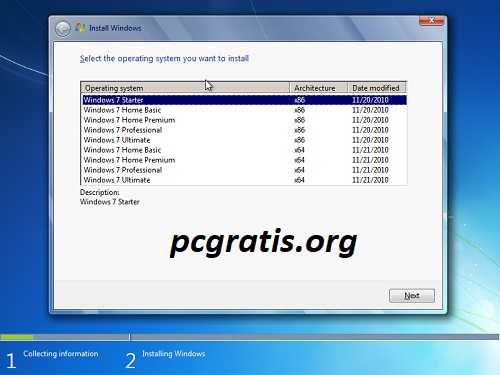This screenshot has height=375, width=500.
Task: Select Windows 7 Starter x86 entry
Action: click(x=244, y=100)
